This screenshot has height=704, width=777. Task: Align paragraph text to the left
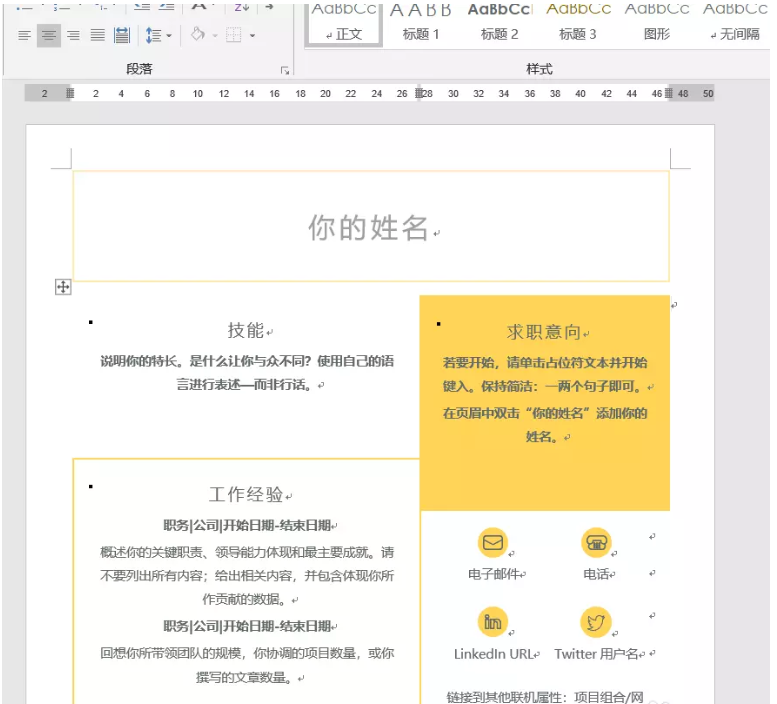24,35
